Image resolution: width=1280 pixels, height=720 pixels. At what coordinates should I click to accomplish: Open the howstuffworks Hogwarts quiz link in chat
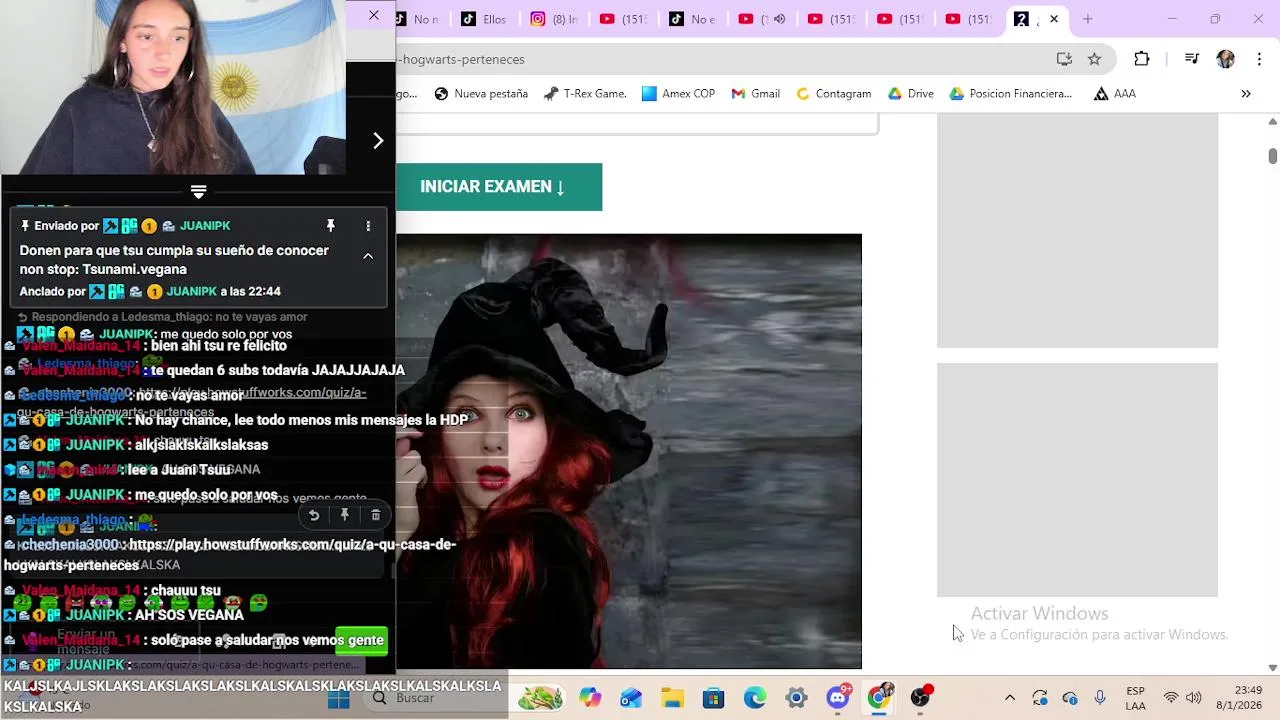pos(230,555)
